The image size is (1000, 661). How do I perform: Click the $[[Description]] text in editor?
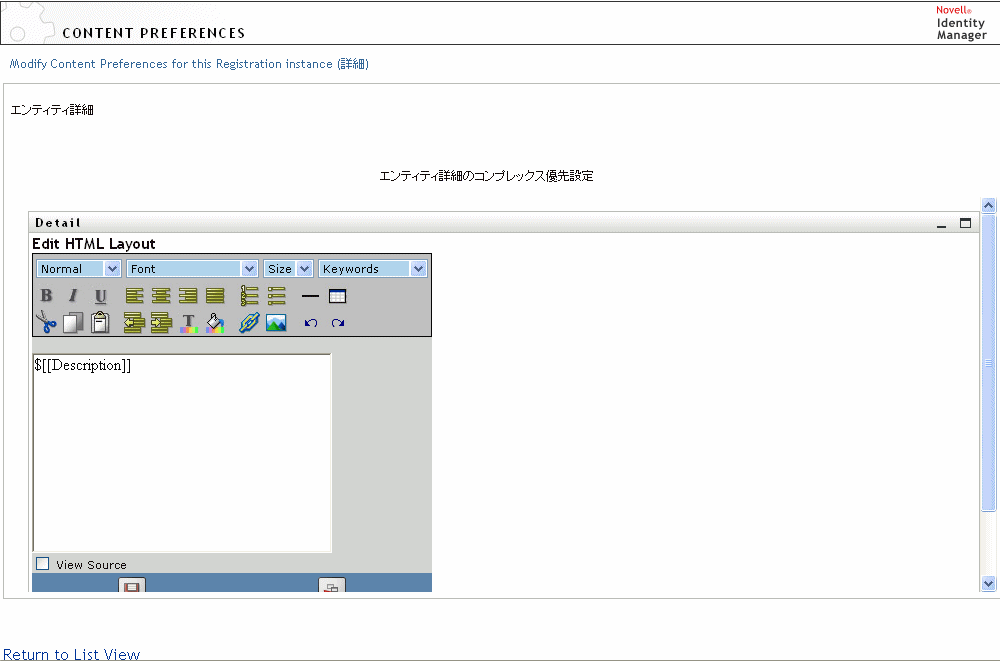coord(83,366)
